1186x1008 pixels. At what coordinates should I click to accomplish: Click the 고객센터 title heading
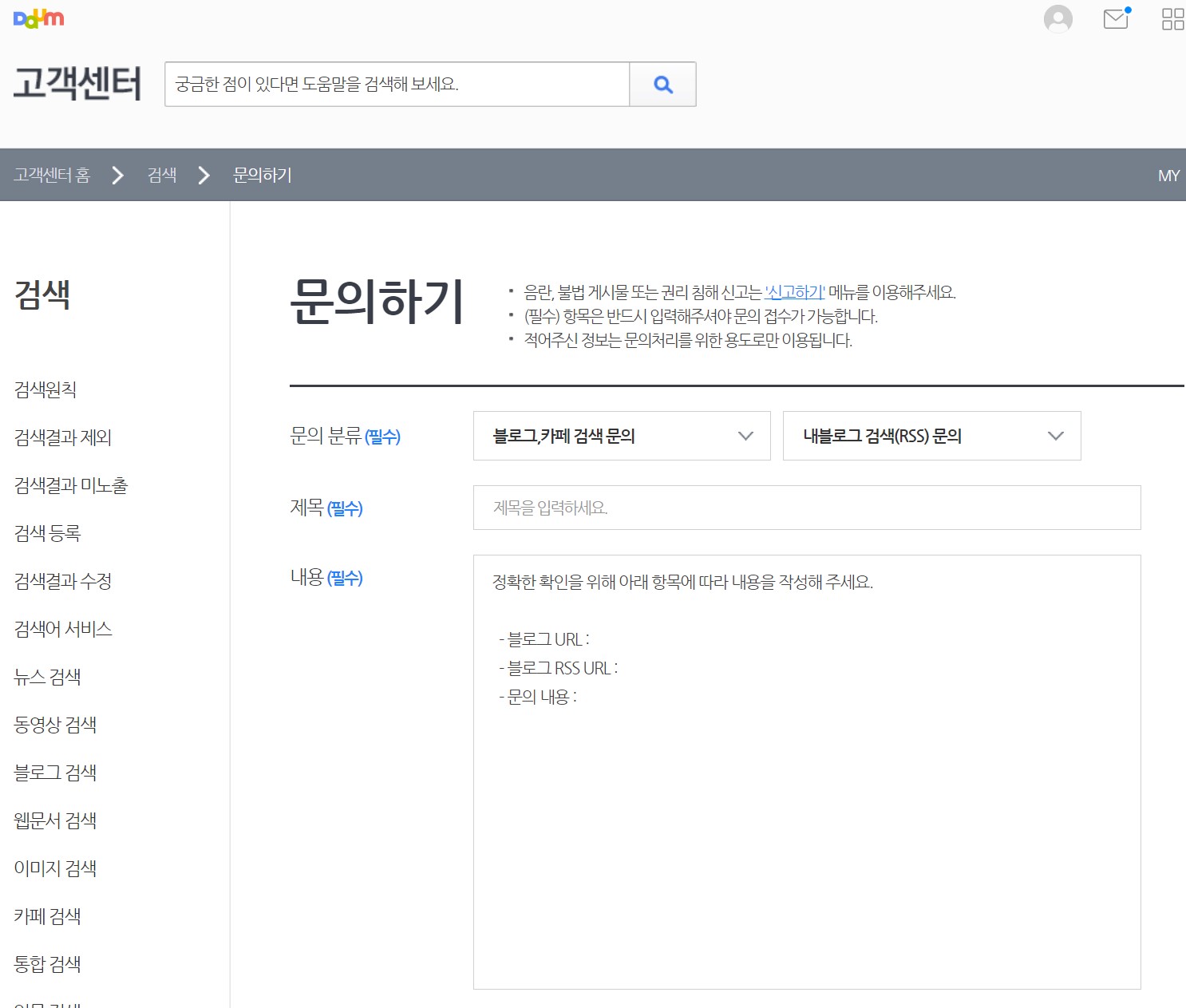click(x=77, y=84)
